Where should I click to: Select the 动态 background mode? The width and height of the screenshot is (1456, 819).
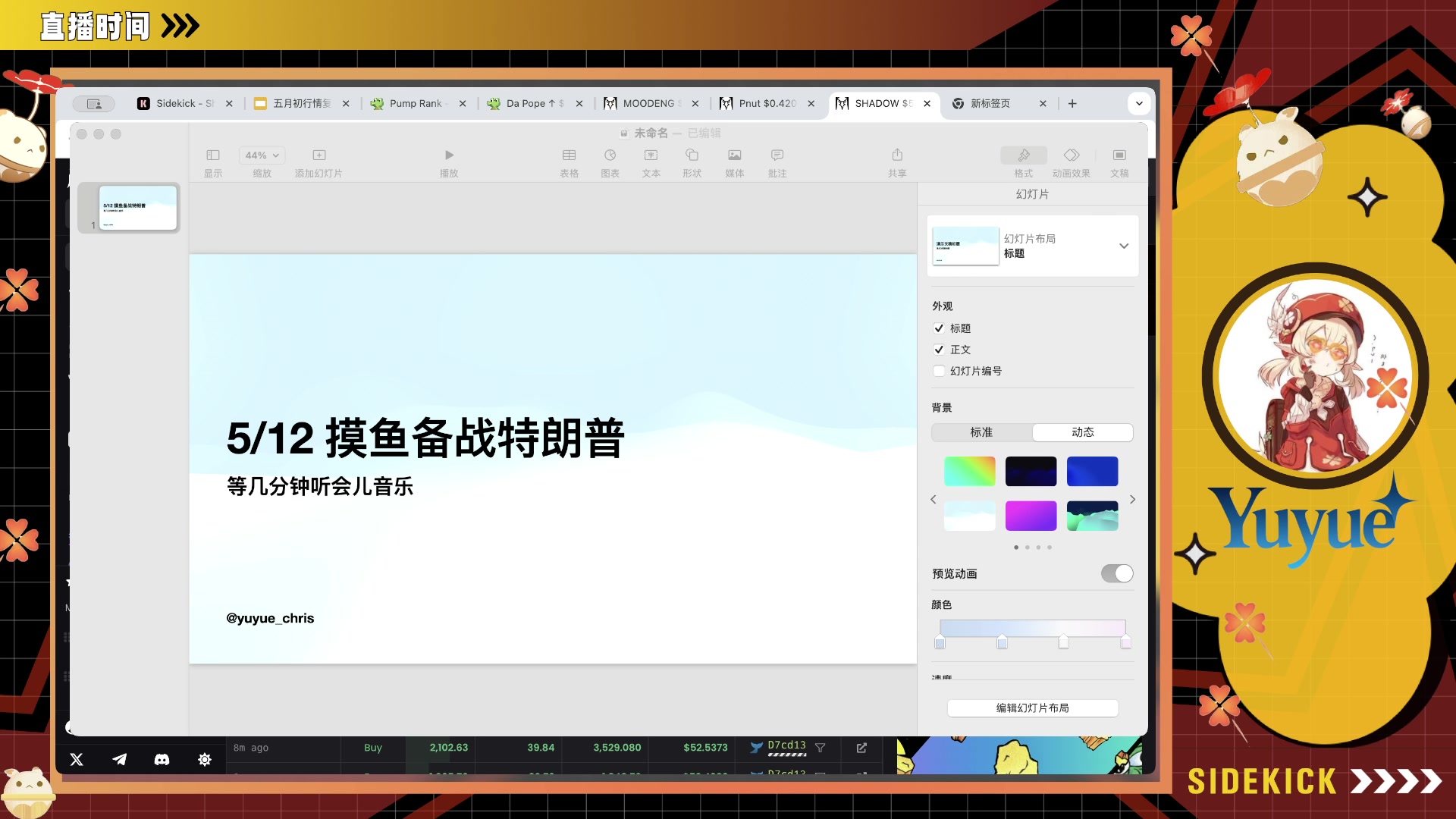(x=1082, y=432)
